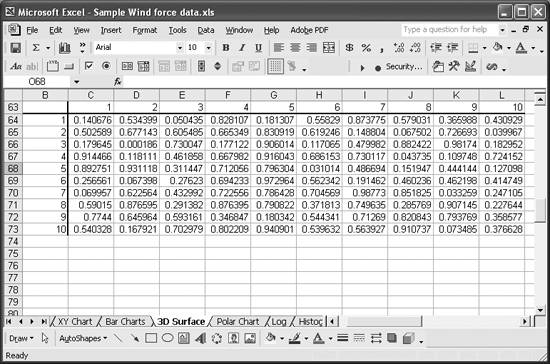550x364 pixels.
Task: Open the AutoShapes menu button
Action: [83, 338]
